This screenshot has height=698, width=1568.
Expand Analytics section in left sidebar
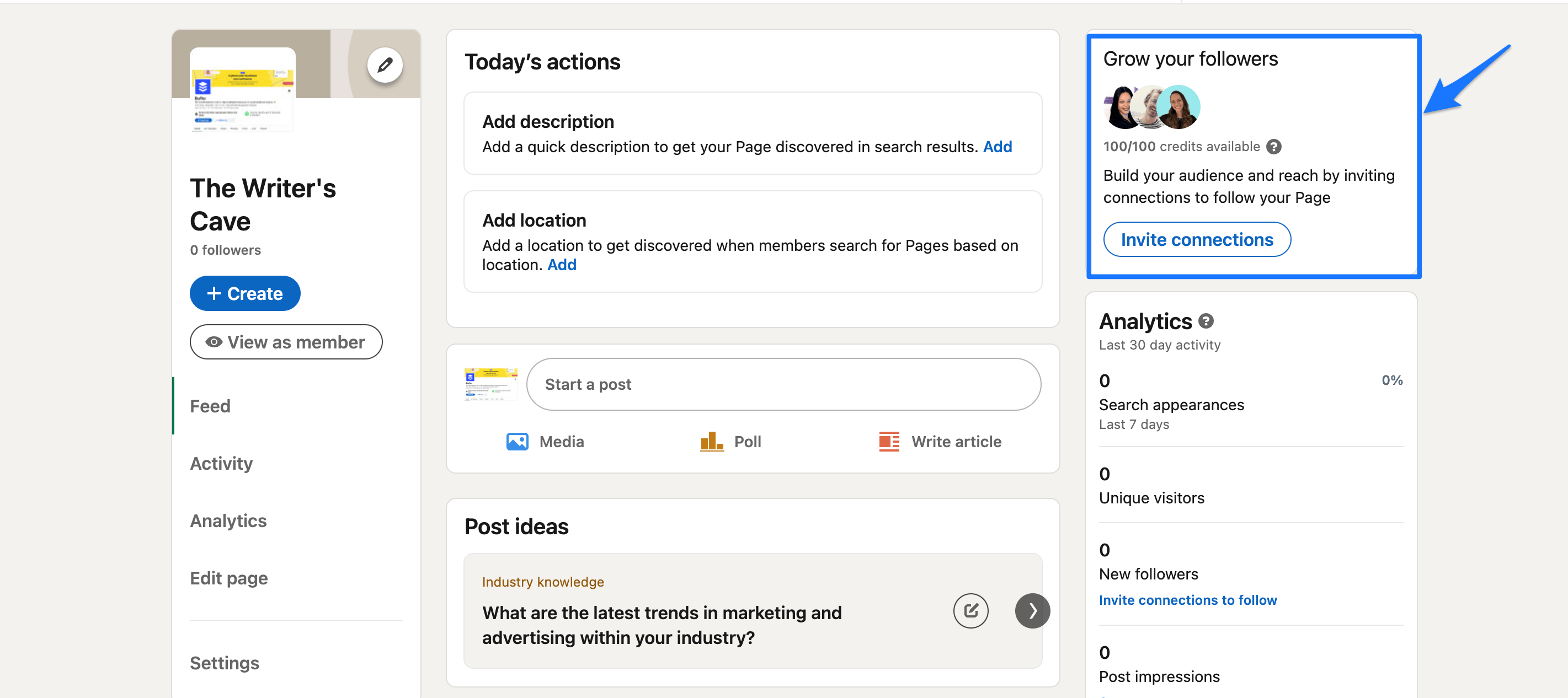click(x=228, y=520)
